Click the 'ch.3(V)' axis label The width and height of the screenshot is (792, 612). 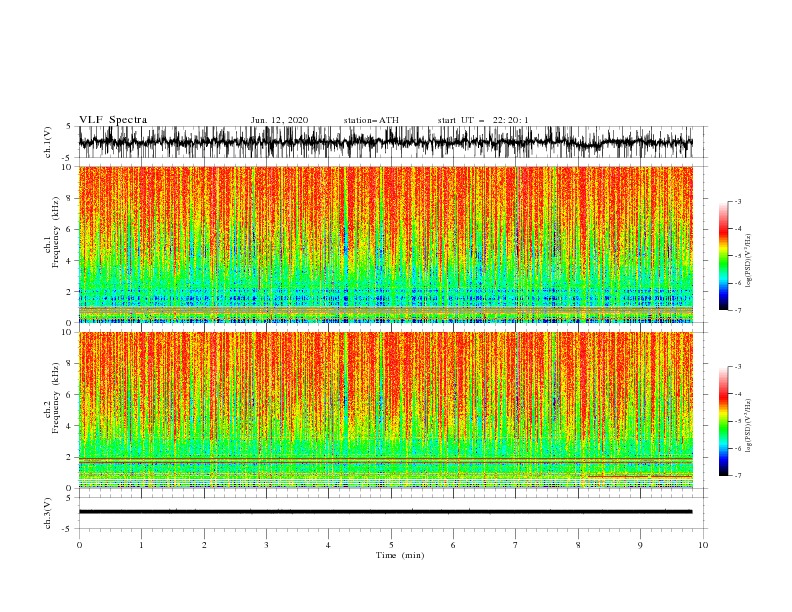tap(48, 513)
